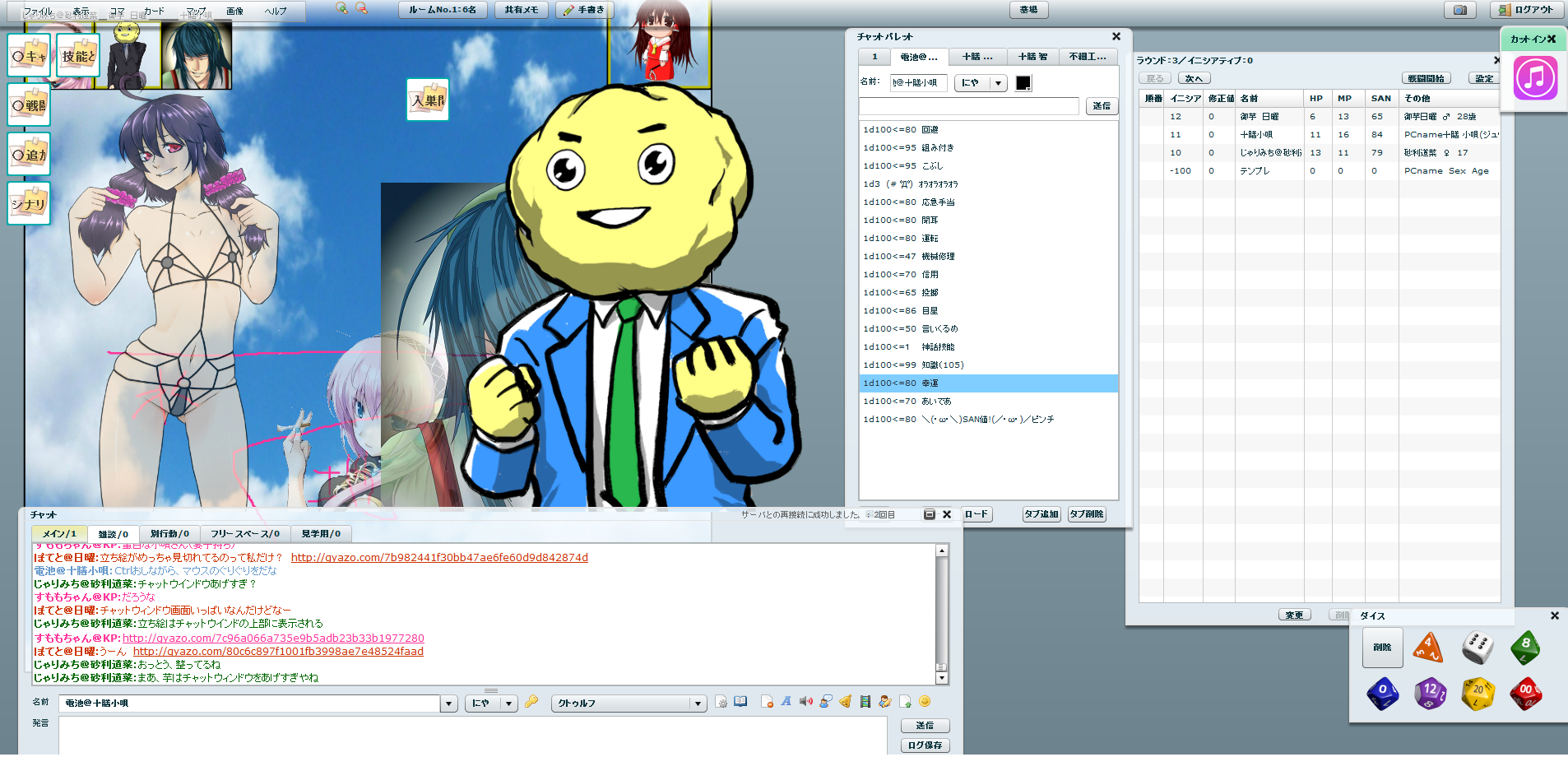This screenshot has height=757, width=1568.
Task: Switch to the 見学用/0 chat tab
Action: [321, 534]
